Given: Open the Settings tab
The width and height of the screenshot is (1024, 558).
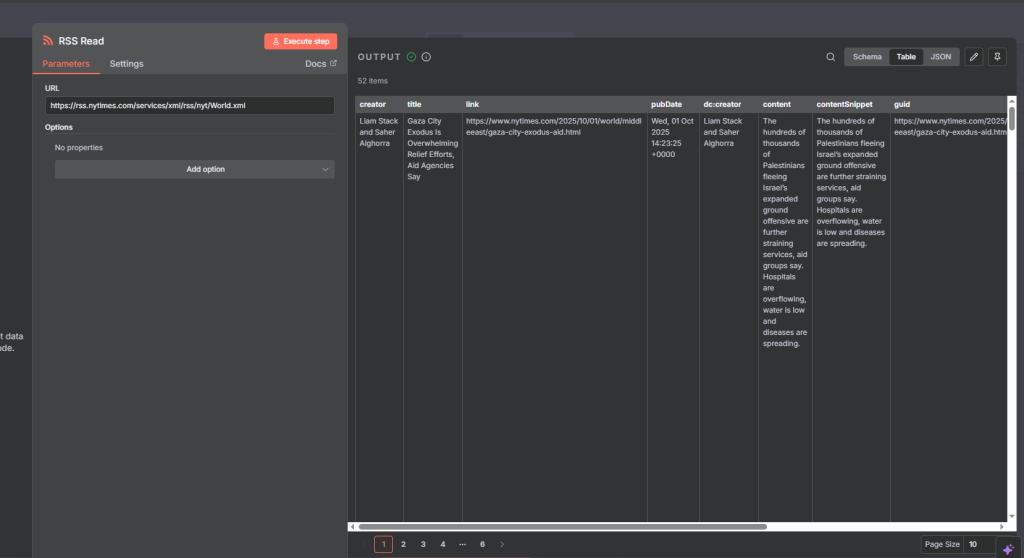Looking at the screenshot, I should [x=126, y=64].
